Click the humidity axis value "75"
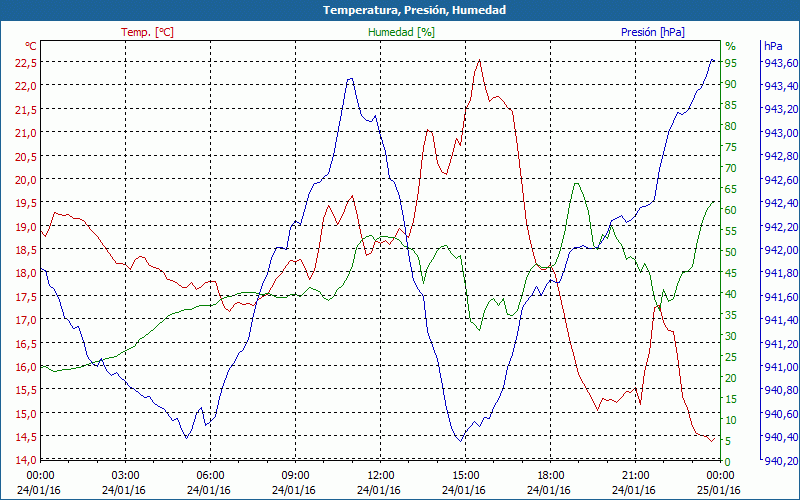800x500 pixels. tap(731, 147)
